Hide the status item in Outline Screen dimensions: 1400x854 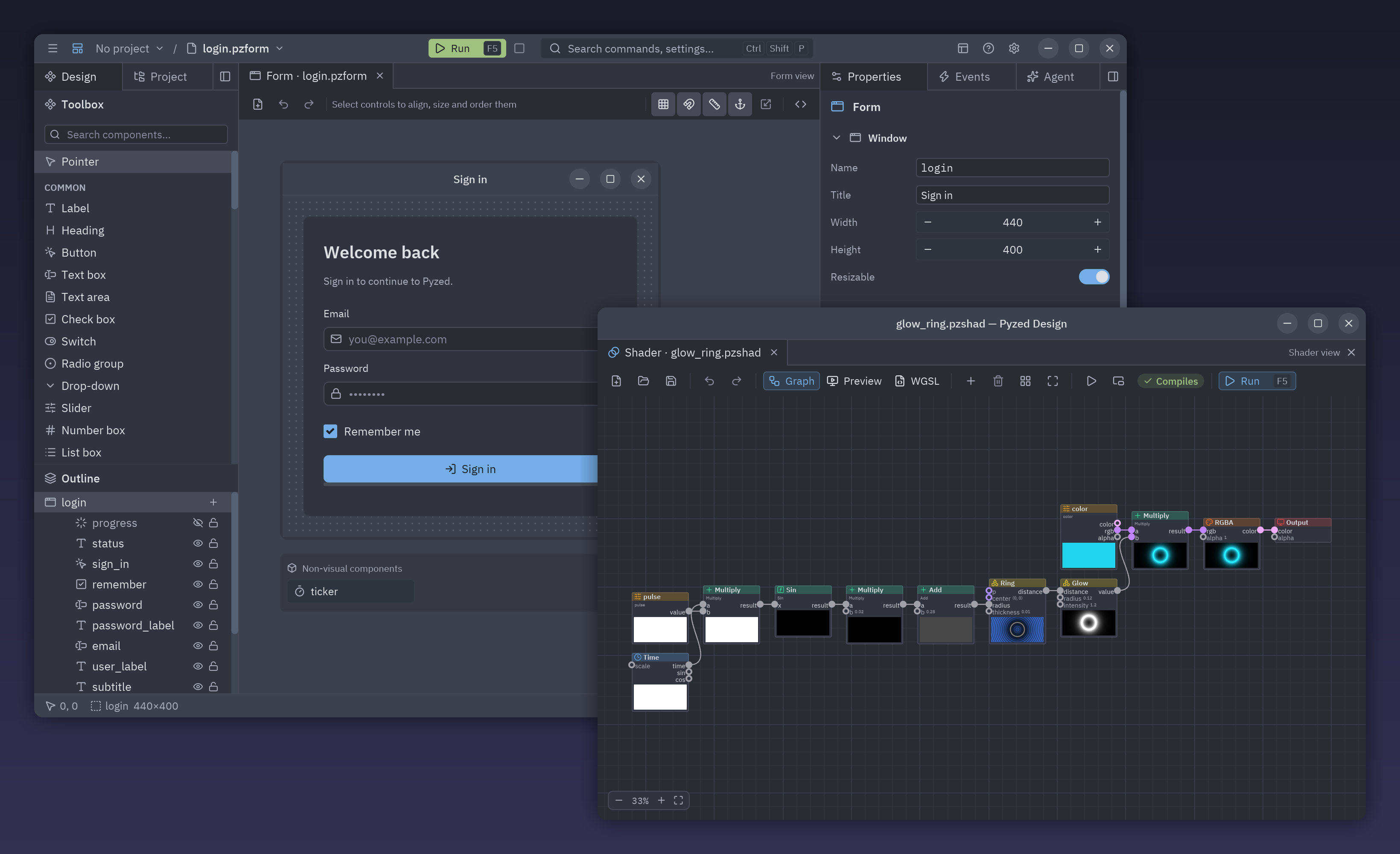click(x=198, y=543)
